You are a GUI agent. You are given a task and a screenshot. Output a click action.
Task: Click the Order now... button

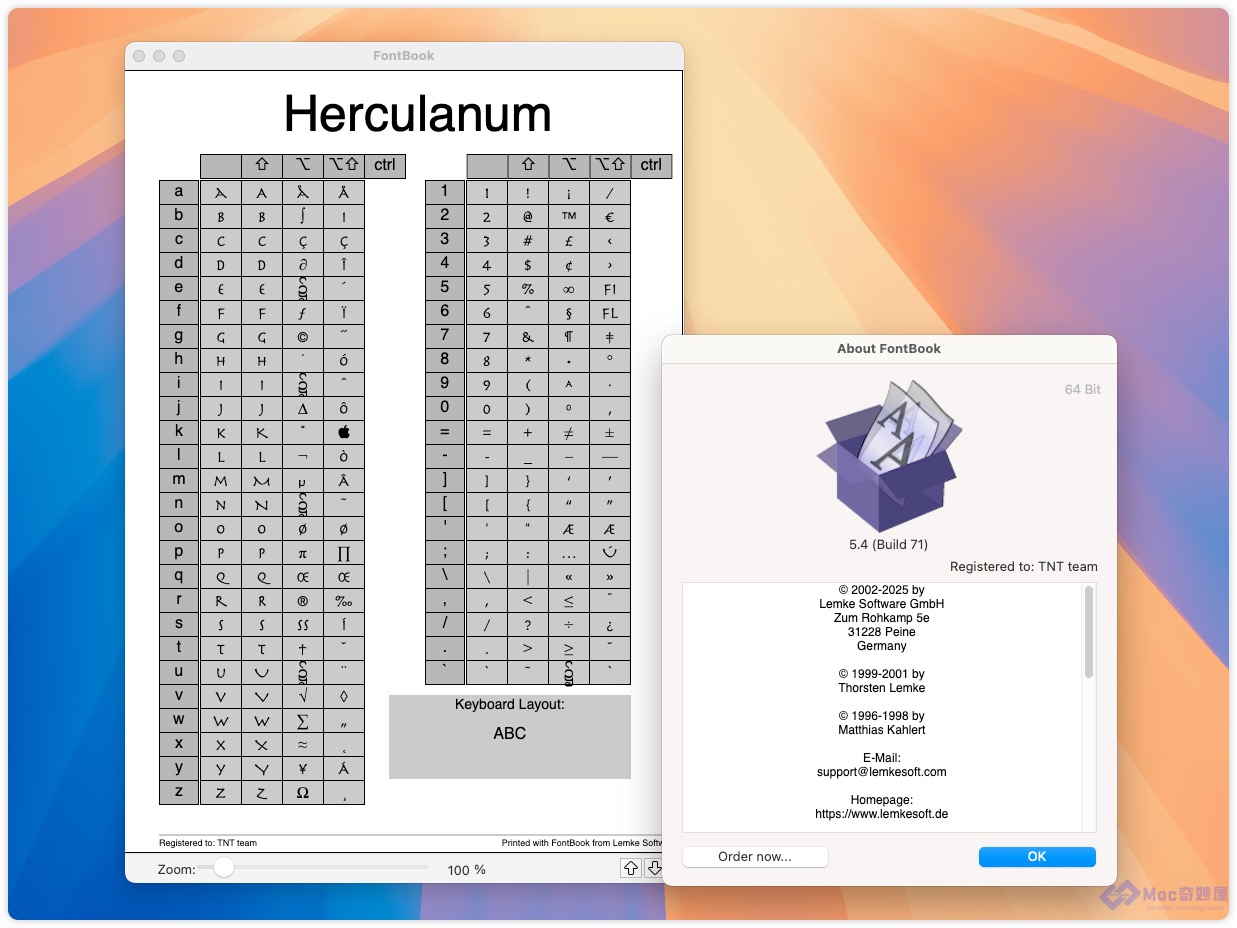pos(755,856)
